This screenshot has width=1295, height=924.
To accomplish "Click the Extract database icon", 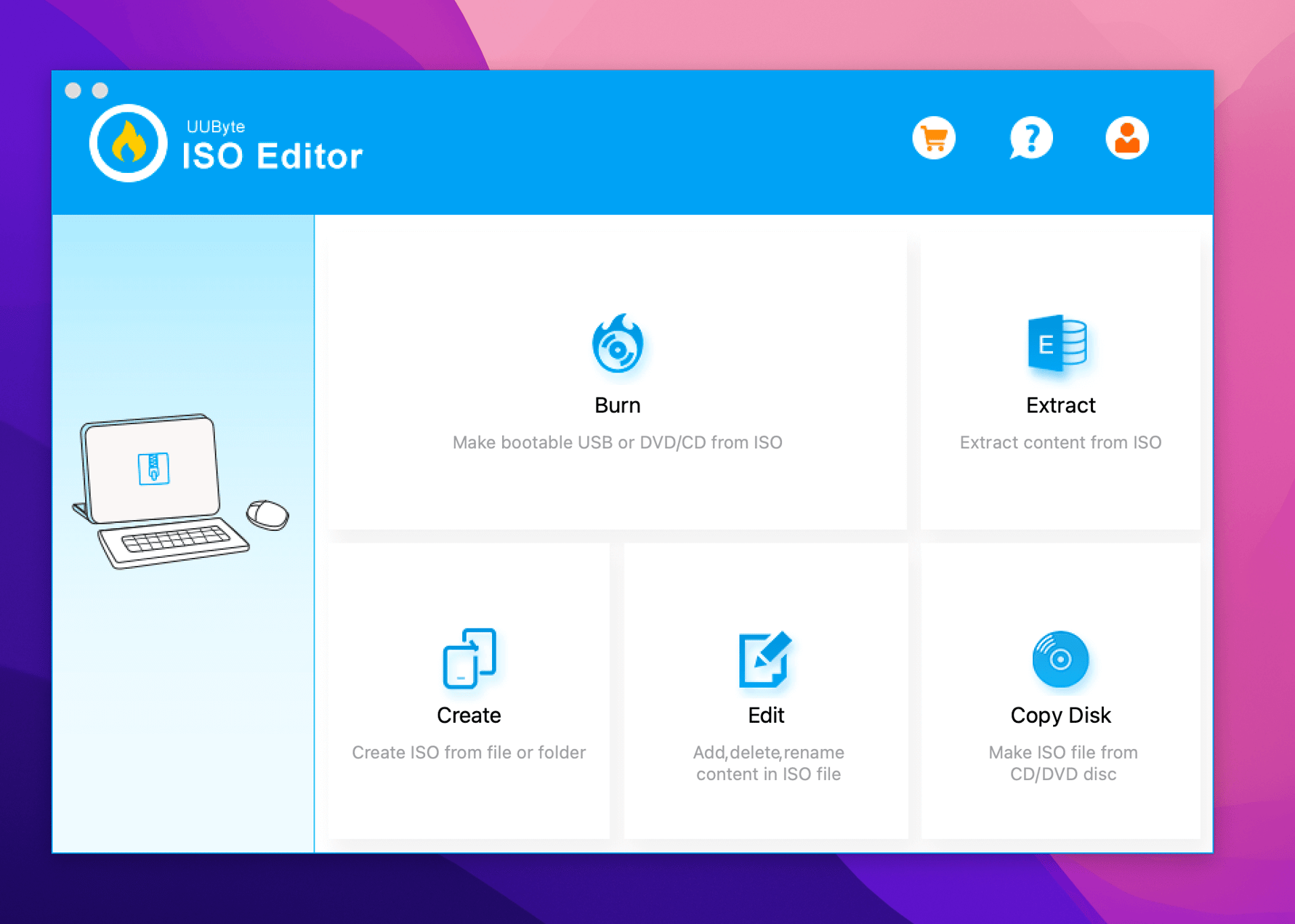I will 1058,343.
